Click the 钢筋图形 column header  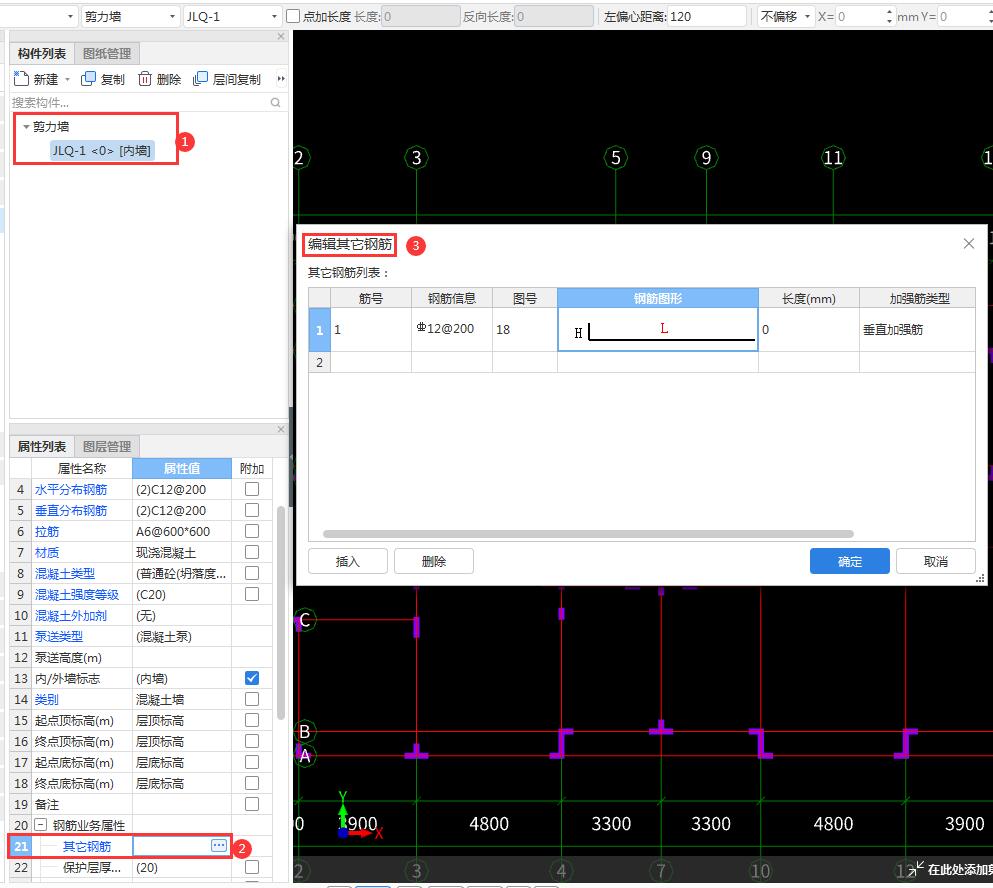click(658, 298)
